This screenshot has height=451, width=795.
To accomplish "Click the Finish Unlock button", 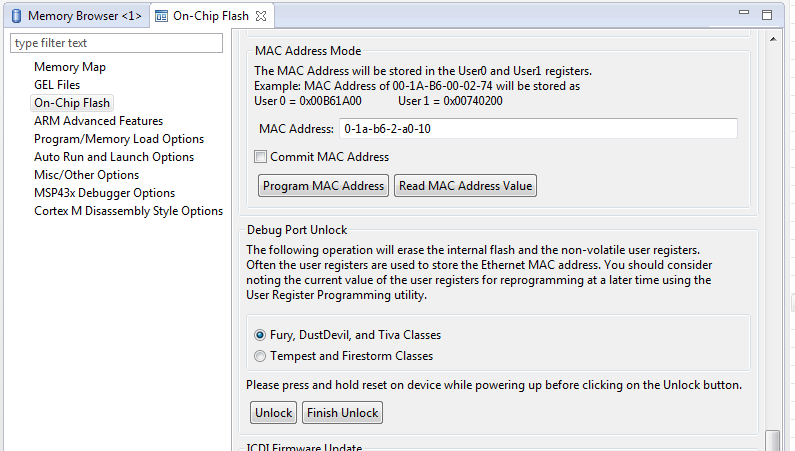I will click(x=343, y=412).
